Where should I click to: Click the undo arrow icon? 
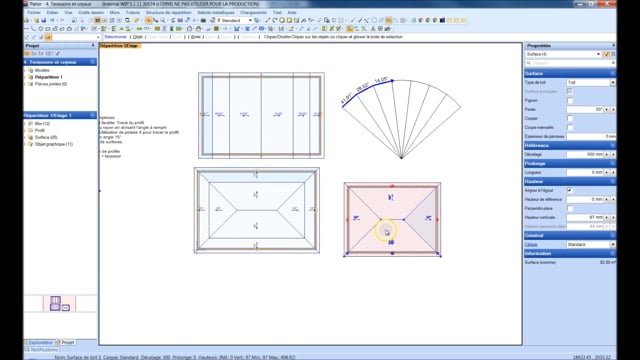(52, 20)
